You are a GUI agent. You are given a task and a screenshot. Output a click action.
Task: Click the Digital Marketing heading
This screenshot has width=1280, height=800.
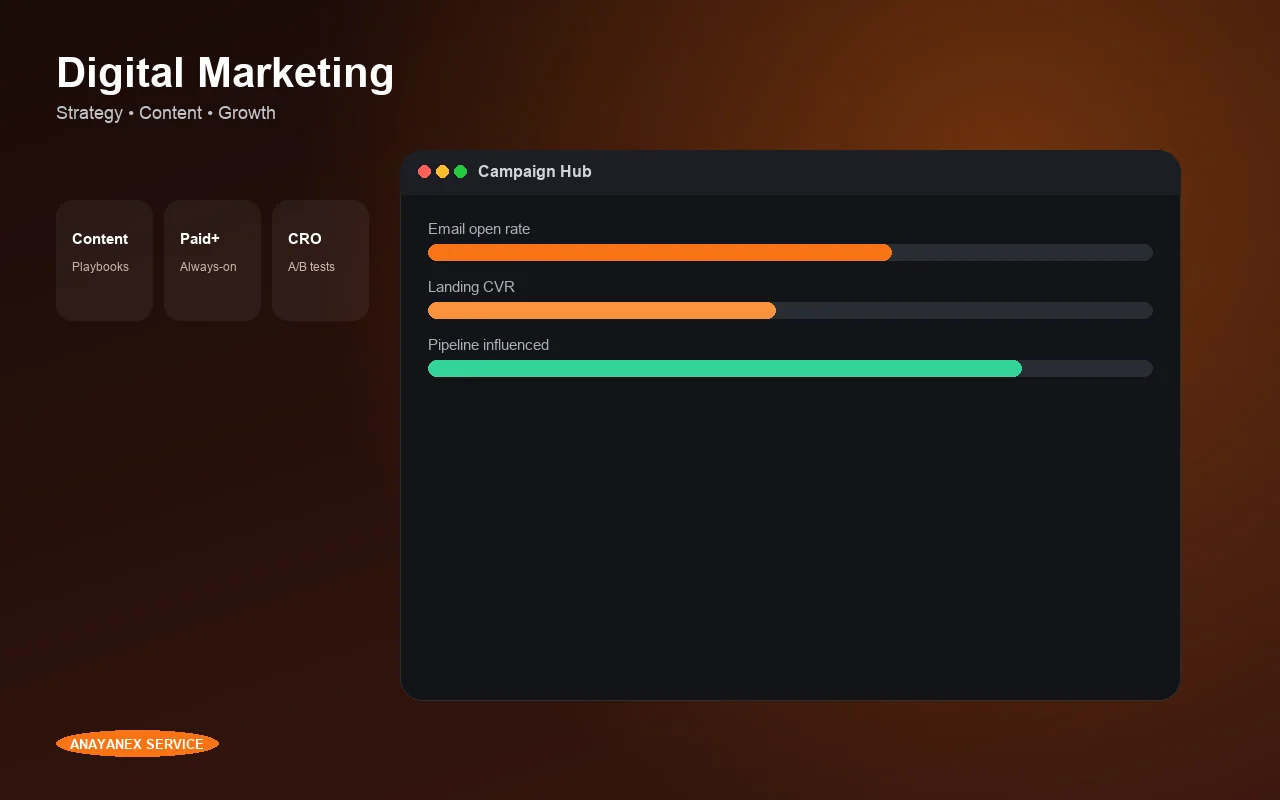[225, 73]
